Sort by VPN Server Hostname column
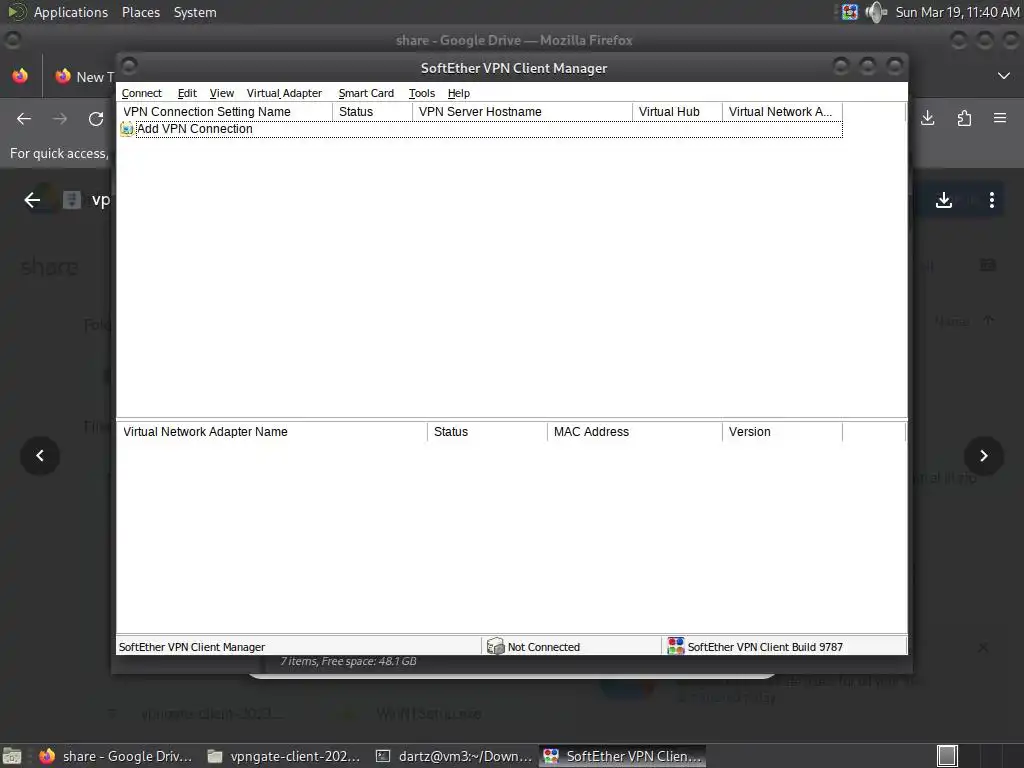The width and height of the screenshot is (1024, 768). click(522, 112)
